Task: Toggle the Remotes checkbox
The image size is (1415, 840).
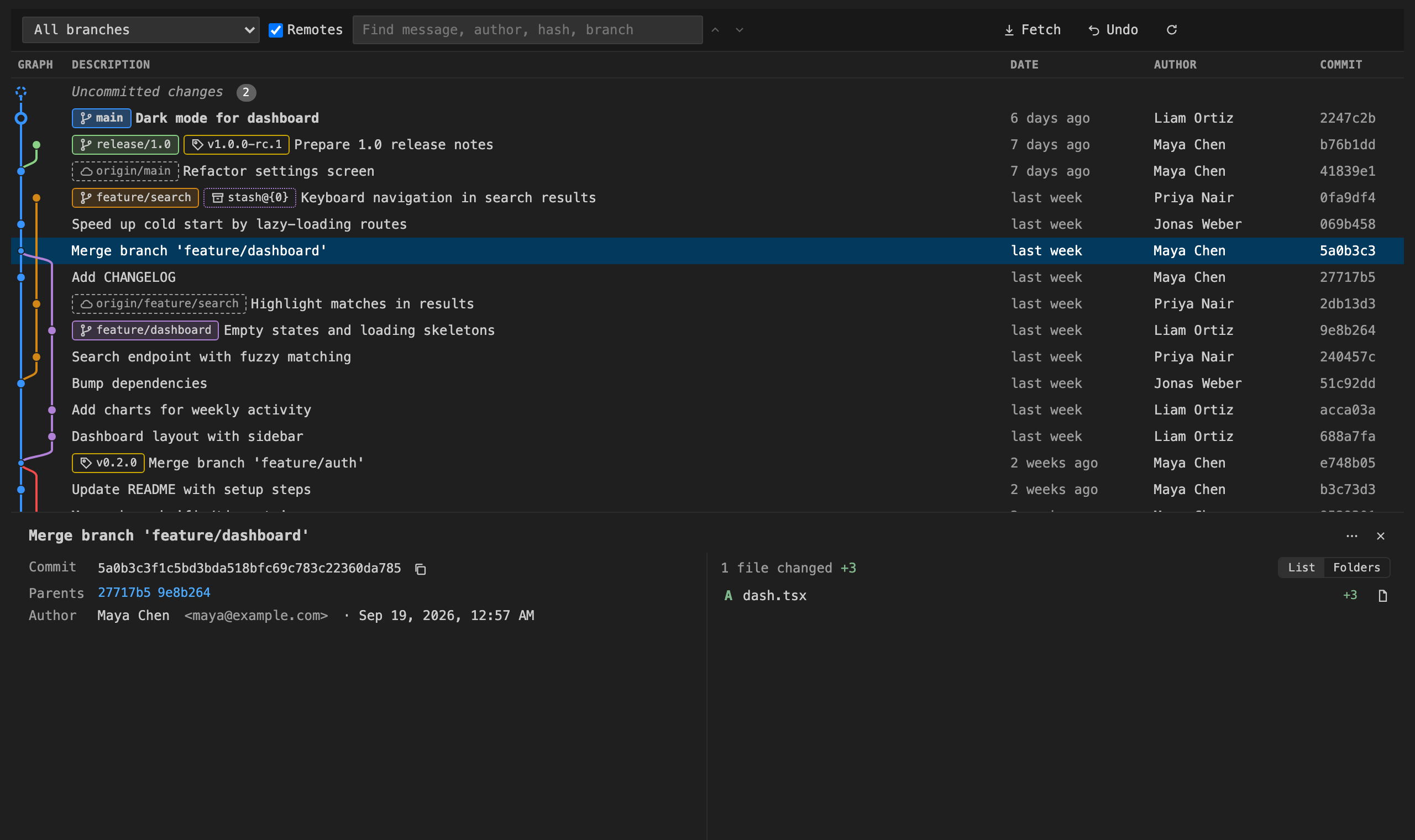Action: pyautogui.click(x=276, y=30)
